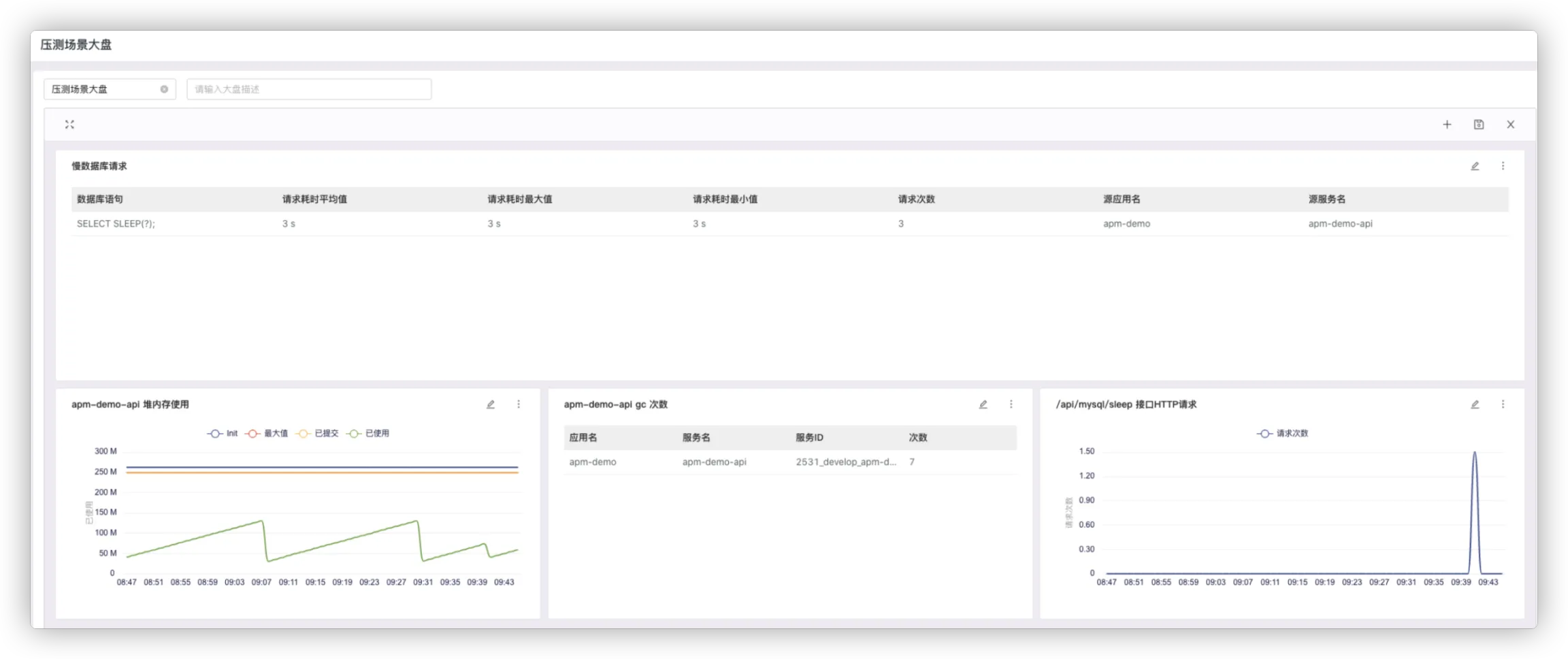Edit the slow database requests panel
The width and height of the screenshot is (1568, 659).
tap(1475, 166)
